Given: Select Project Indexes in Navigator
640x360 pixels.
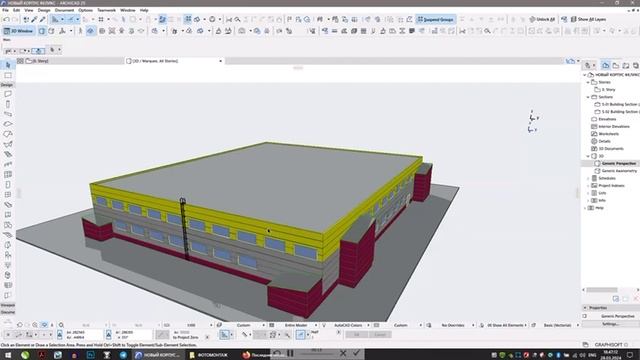Looking at the screenshot, I should click(611, 186).
